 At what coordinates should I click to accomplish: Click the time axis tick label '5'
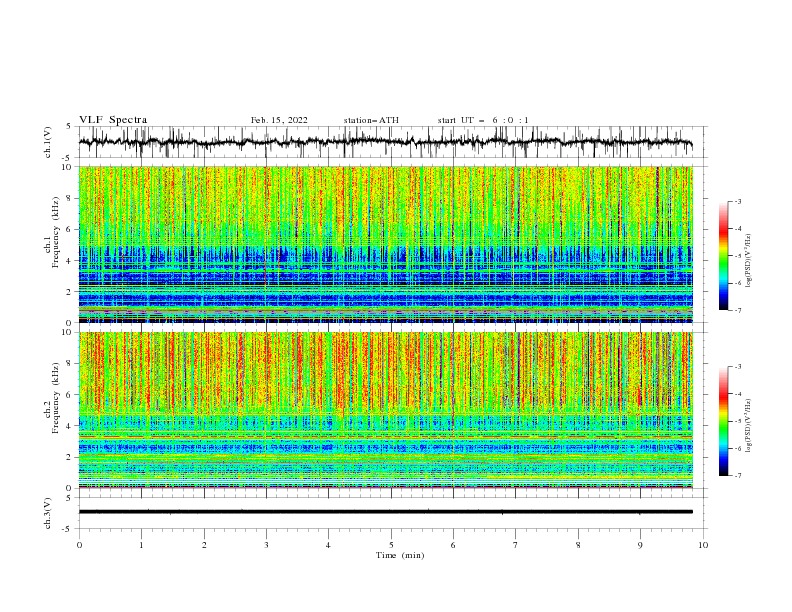tap(391, 545)
